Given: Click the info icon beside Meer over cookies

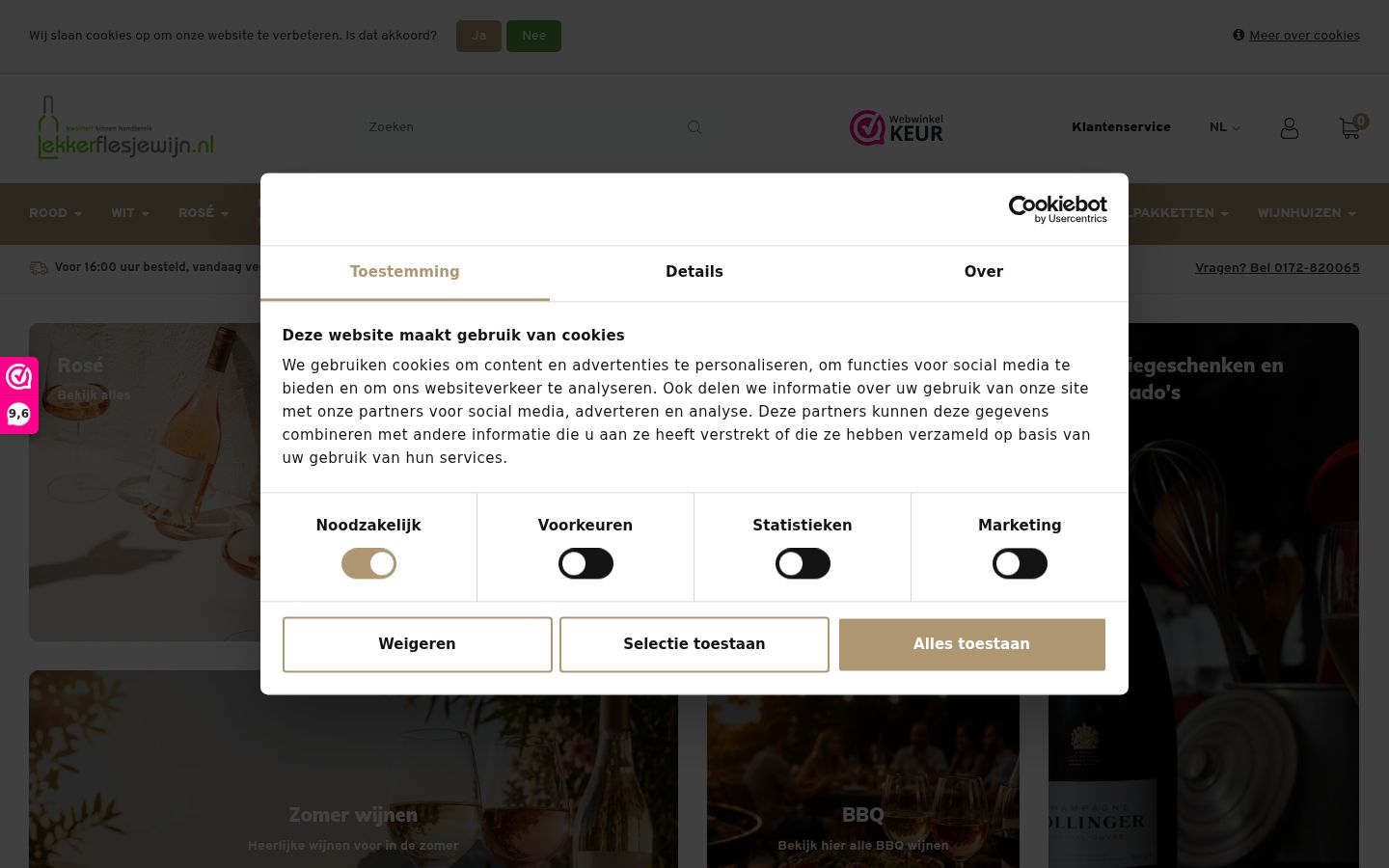Looking at the screenshot, I should click(x=1239, y=35).
